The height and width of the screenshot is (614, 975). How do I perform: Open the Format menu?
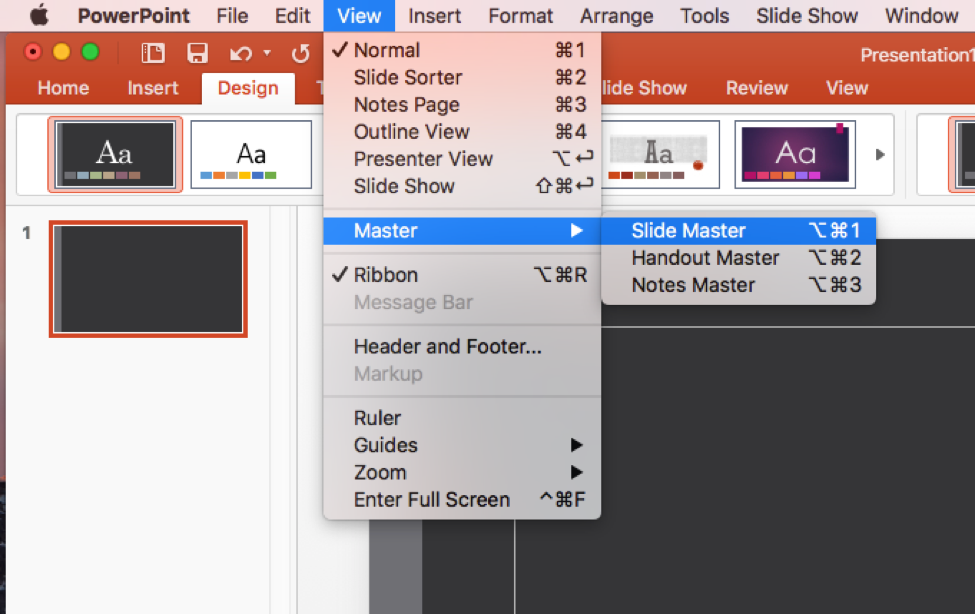coord(520,15)
